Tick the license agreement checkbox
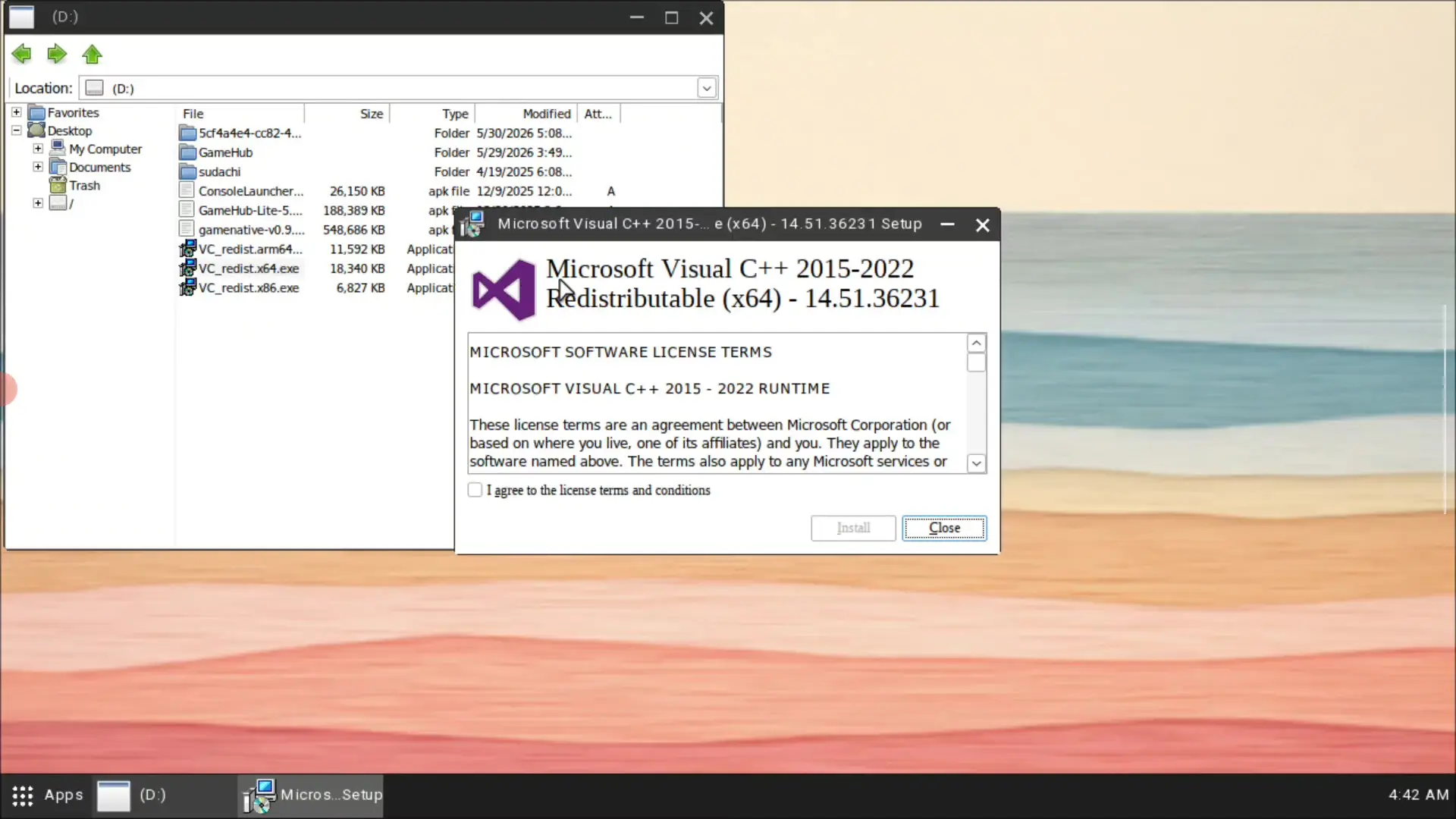 point(475,490)
